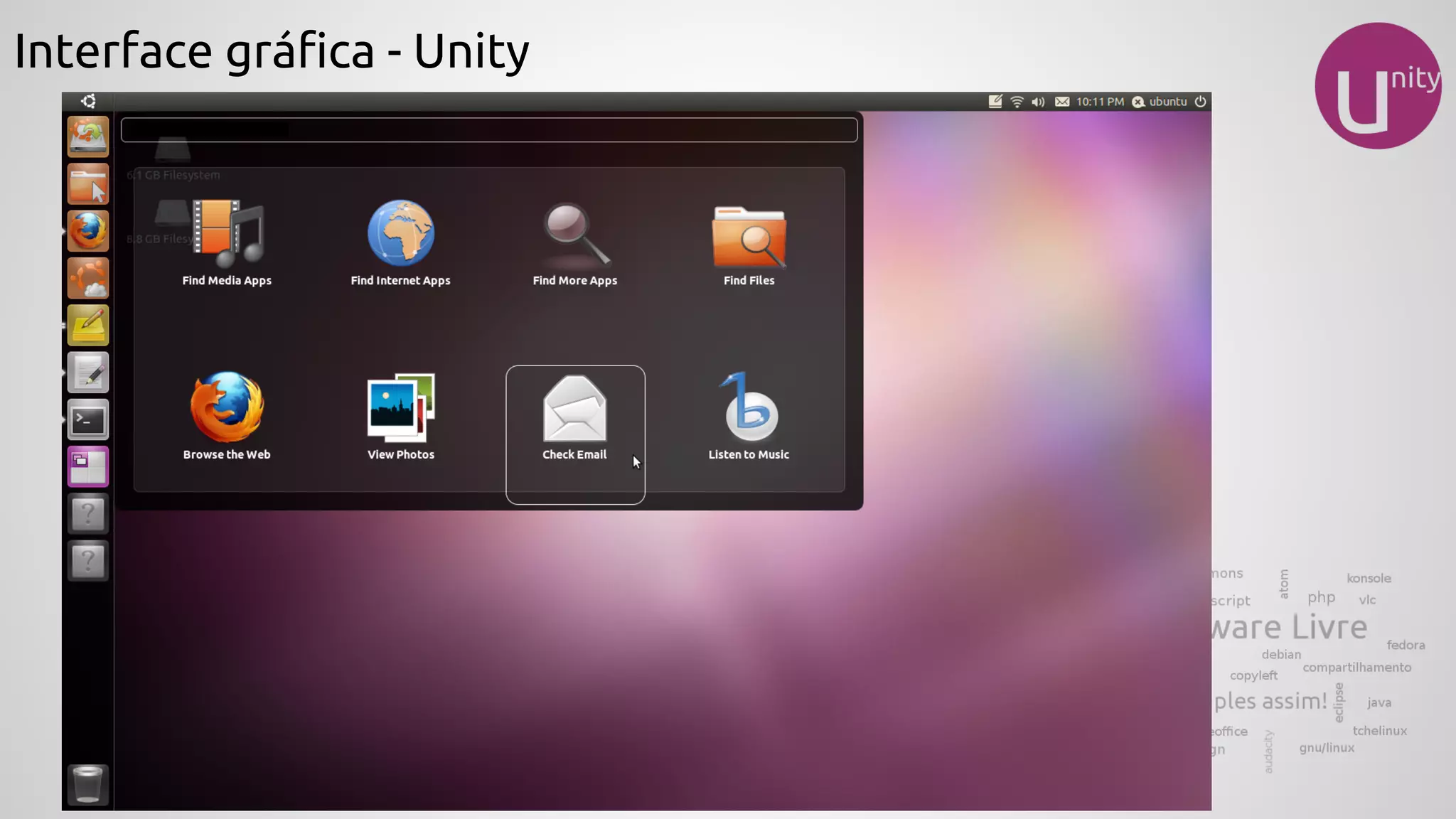
Task: Open the Ubuntu logo dash button
Action: tap(88, 101)
